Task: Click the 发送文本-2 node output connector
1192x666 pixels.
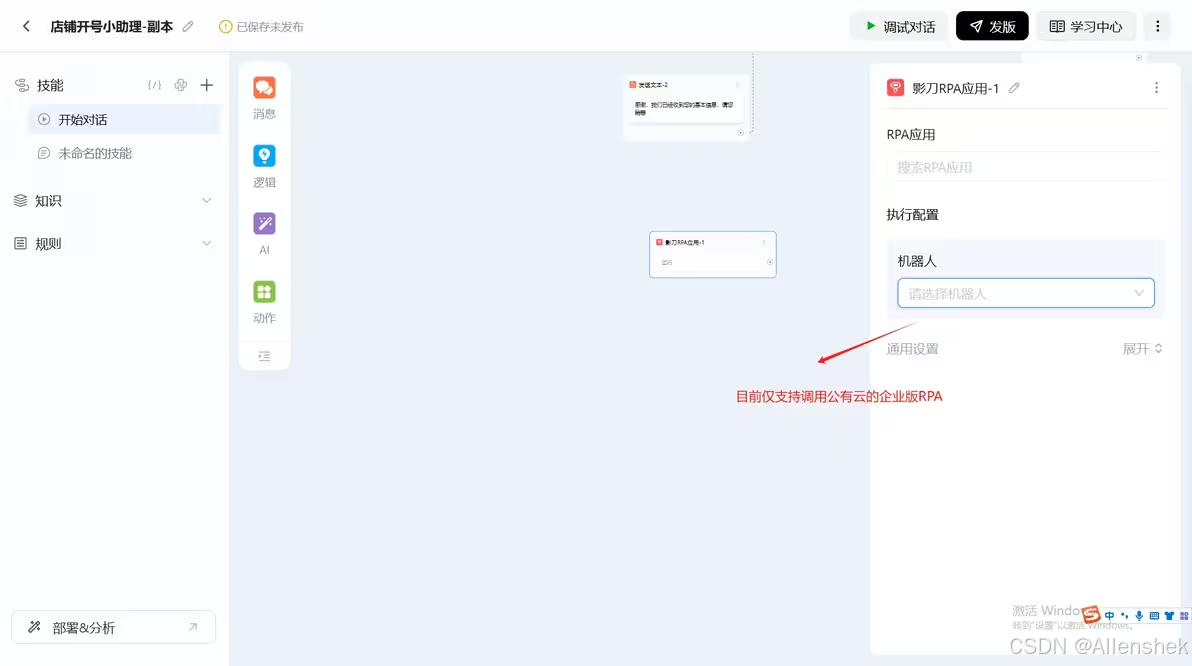Action: point(740,132)
